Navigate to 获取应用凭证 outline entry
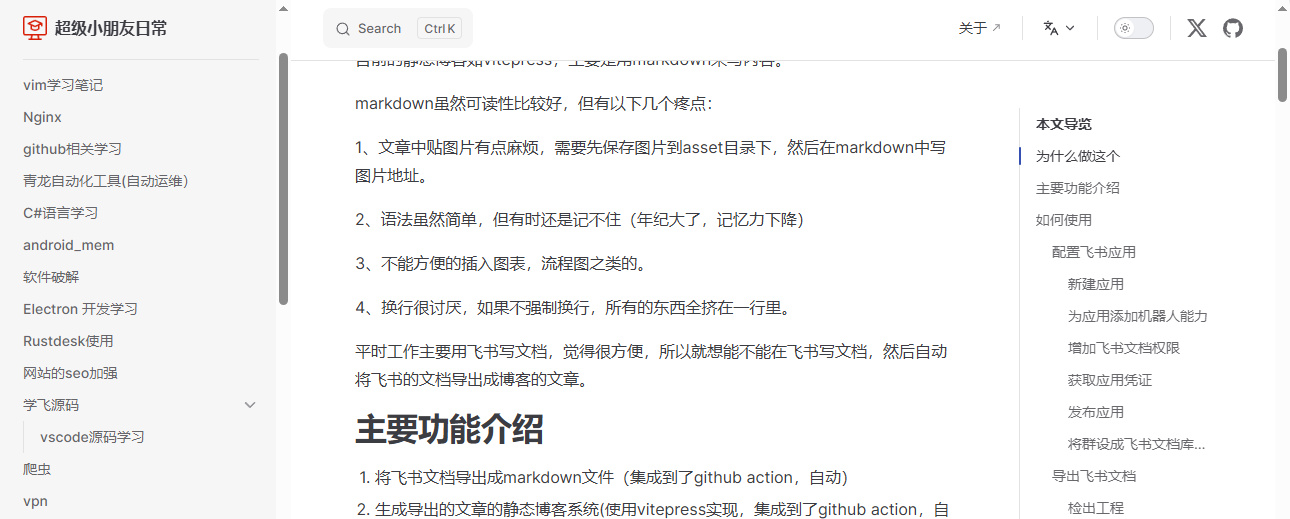This screenshot has width=1290, height=519. point(1109,380)
